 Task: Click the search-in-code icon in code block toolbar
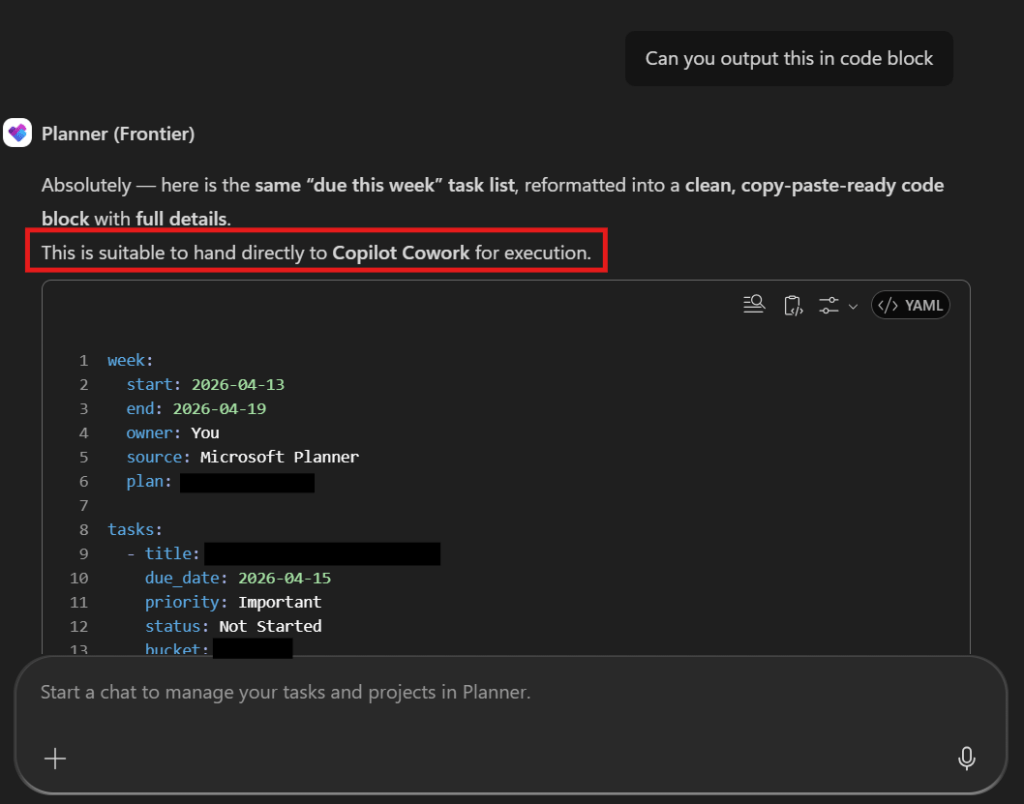[x=754, y=305]
